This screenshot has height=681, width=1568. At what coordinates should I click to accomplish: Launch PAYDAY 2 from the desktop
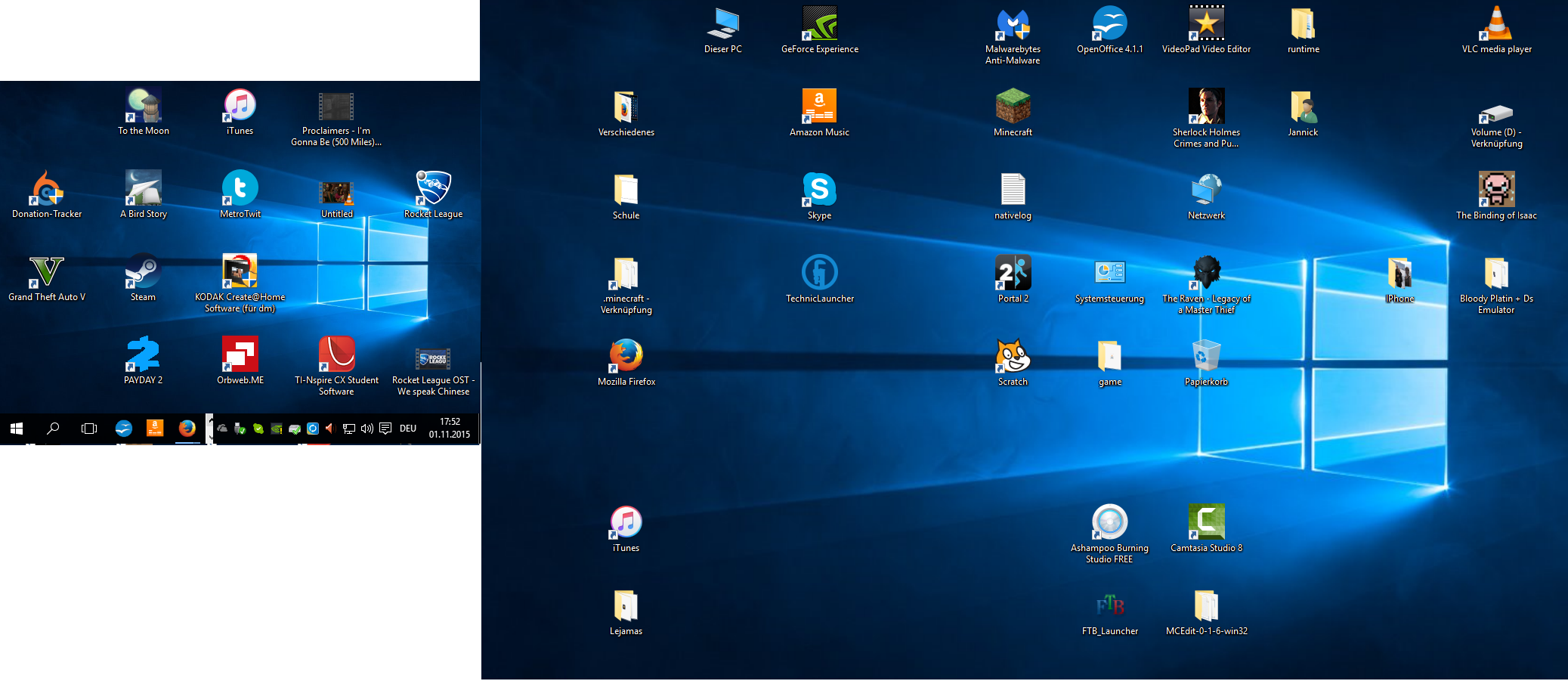pyautogui.click(x=144, y=361)
